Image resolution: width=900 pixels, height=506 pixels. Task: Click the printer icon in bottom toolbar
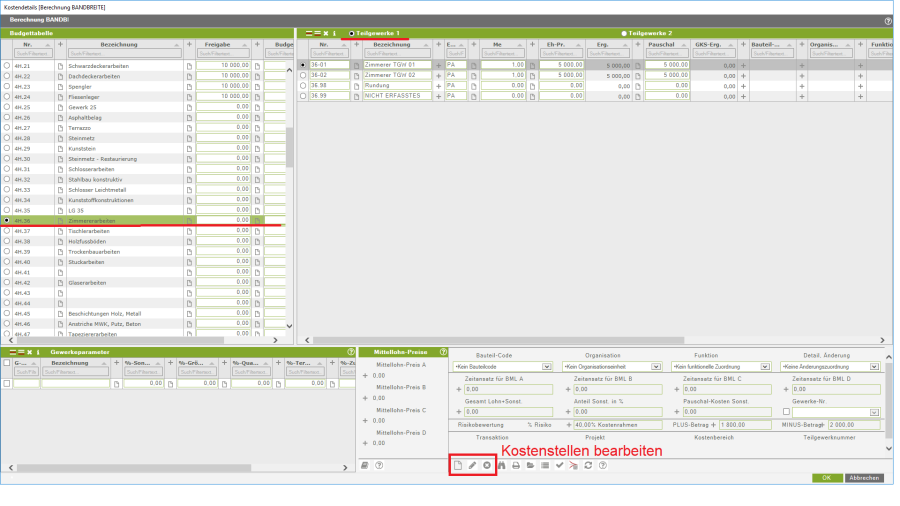pos(516,465)
